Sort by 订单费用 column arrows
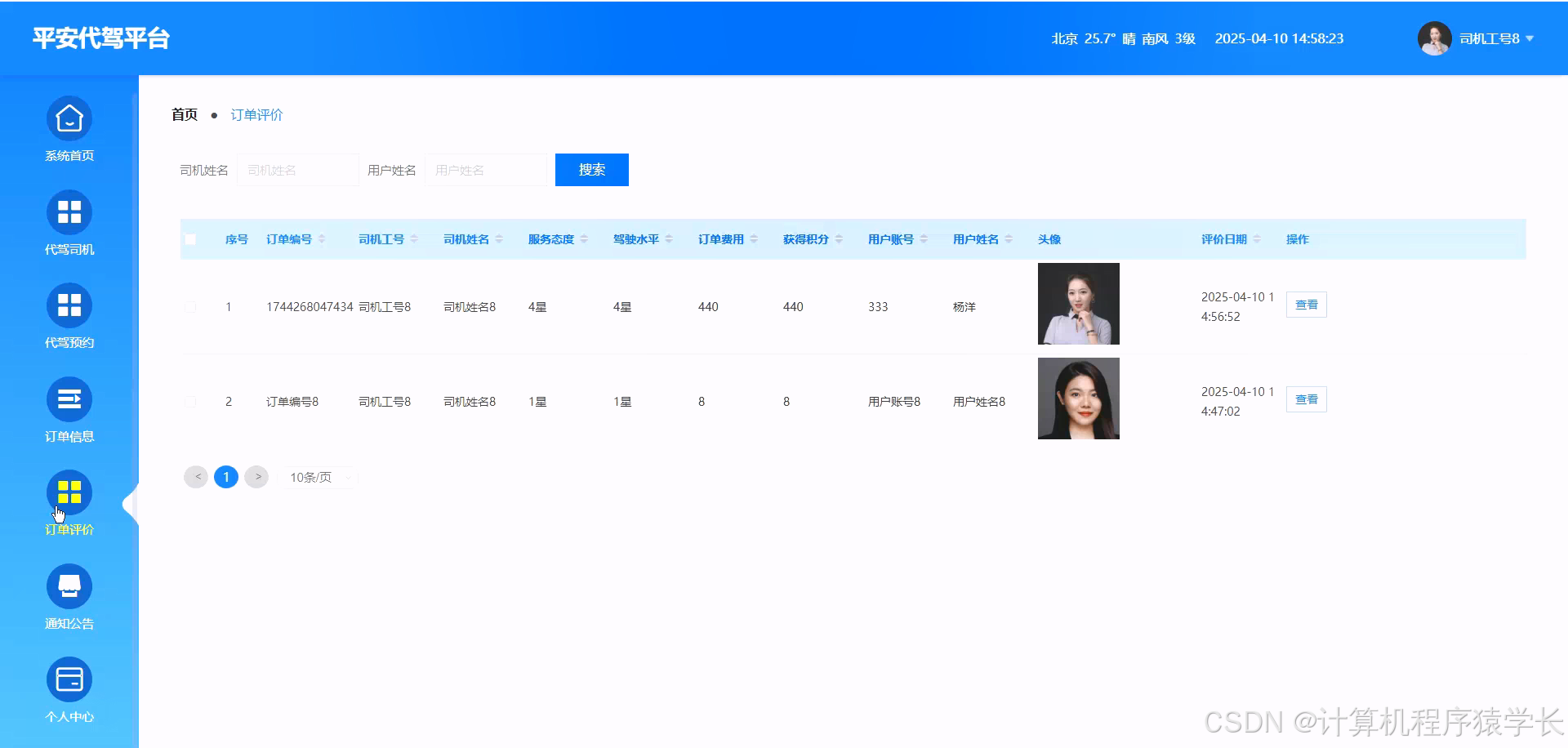The image size is (1568, 748). 754,239
